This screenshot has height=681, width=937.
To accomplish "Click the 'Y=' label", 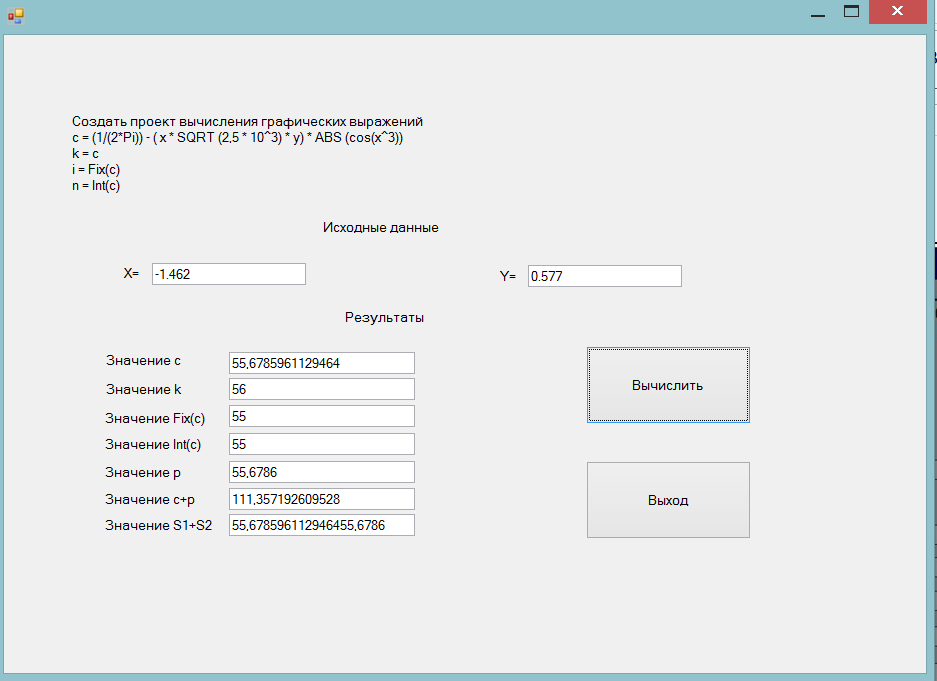I will tap(508, 276).
